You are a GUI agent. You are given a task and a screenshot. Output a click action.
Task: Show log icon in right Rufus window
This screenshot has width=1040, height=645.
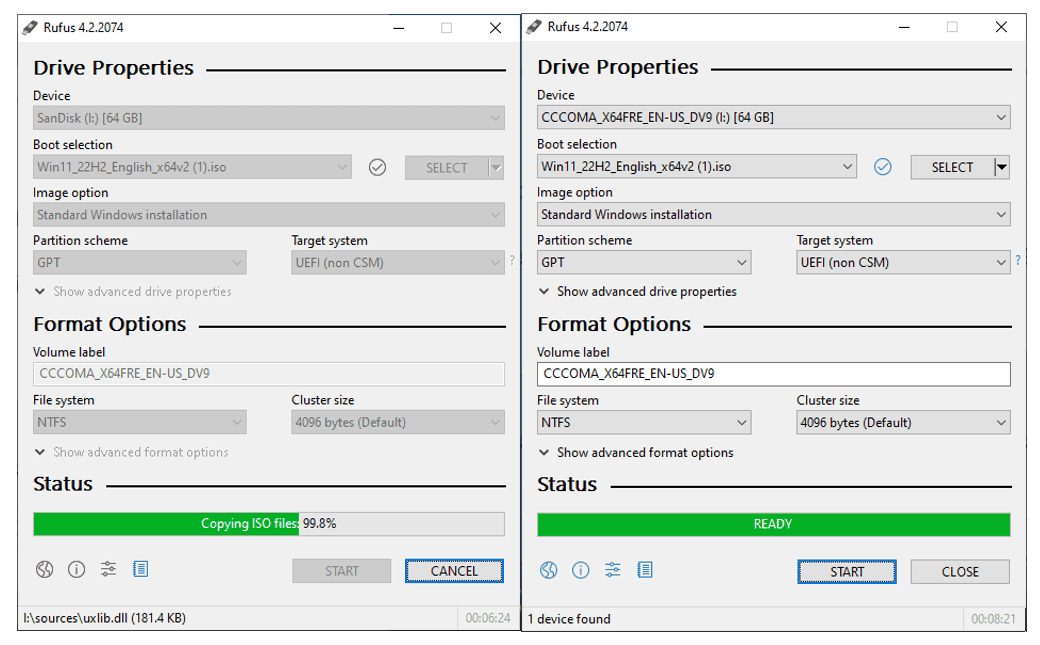point(645,569)
